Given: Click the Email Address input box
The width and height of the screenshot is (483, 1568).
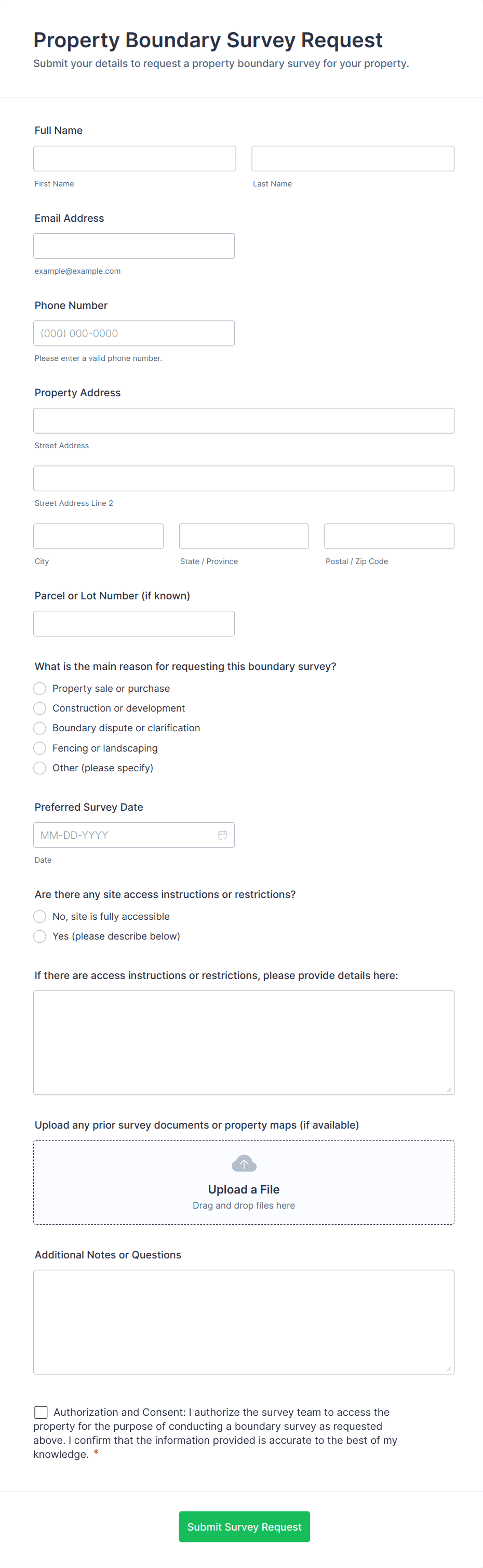Looking at the screenshot, I should point(134,246).
